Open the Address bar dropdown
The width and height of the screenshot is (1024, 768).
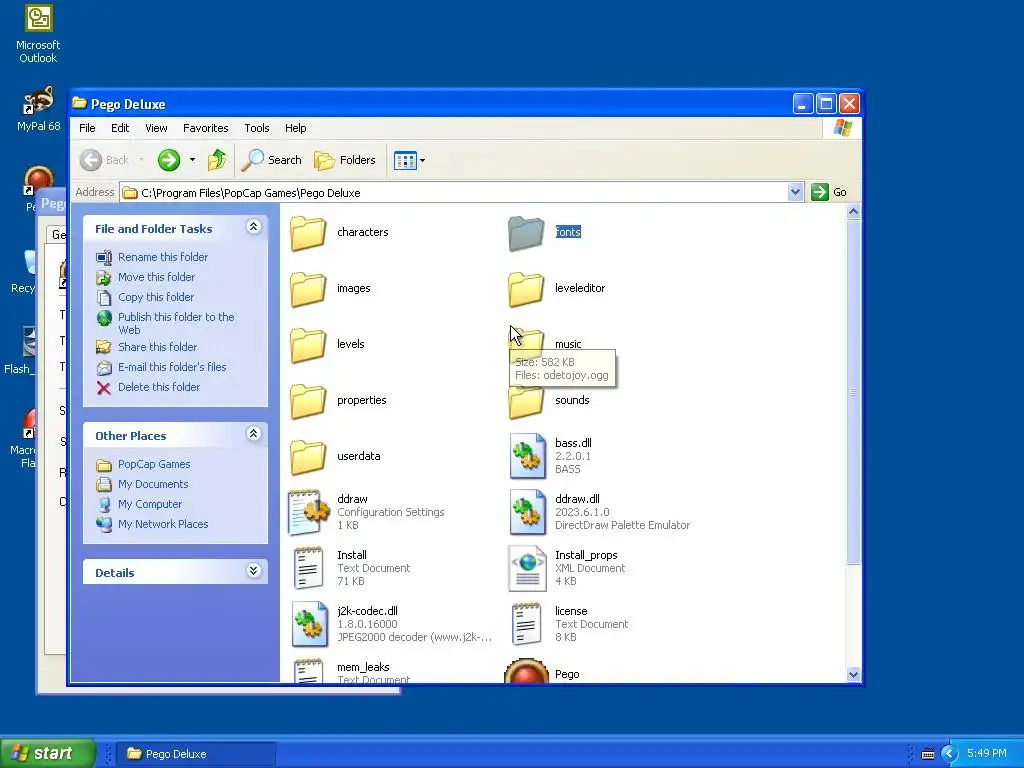[x=795, y=192]
